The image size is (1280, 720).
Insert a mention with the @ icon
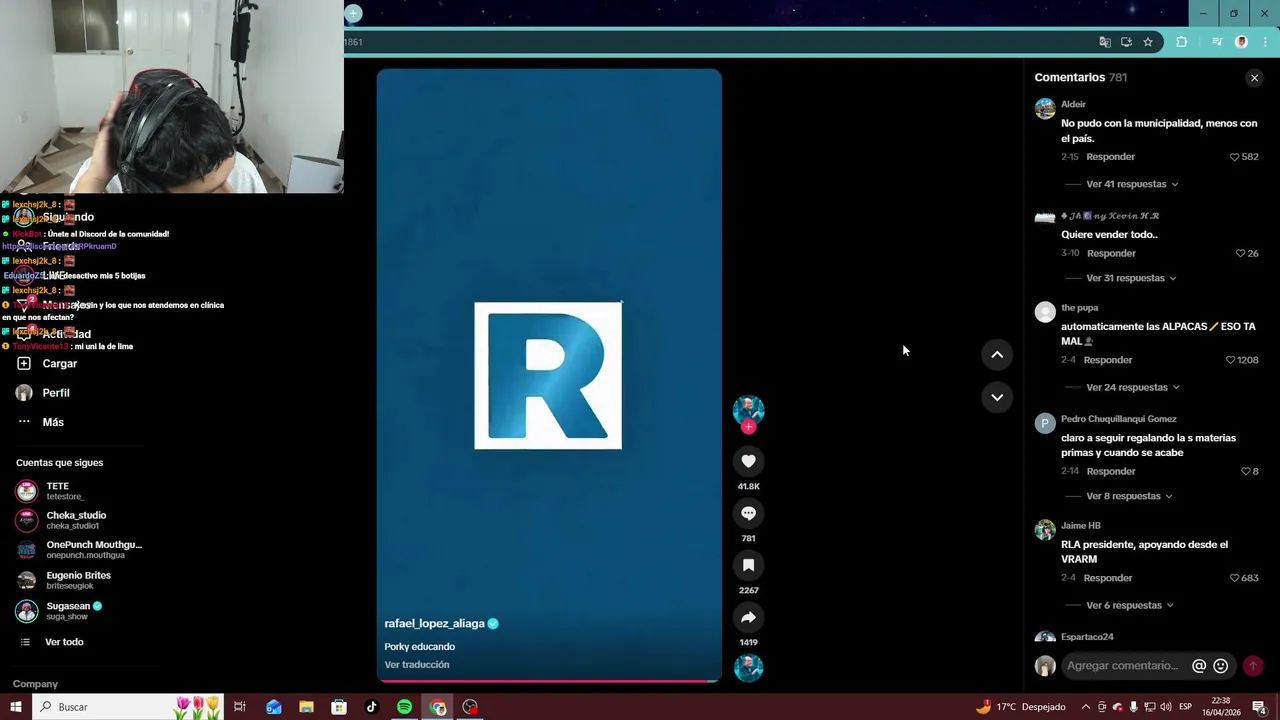1199,666
